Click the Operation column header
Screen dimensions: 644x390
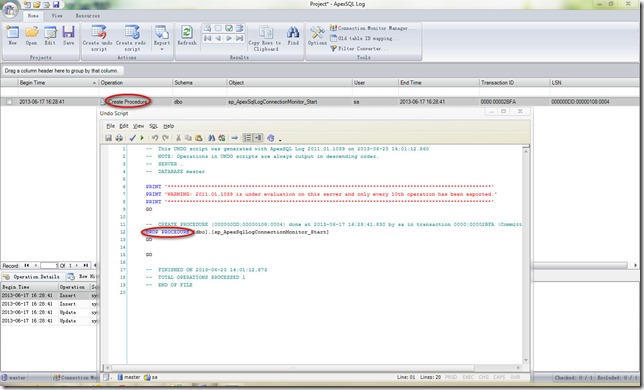[136, 83]
